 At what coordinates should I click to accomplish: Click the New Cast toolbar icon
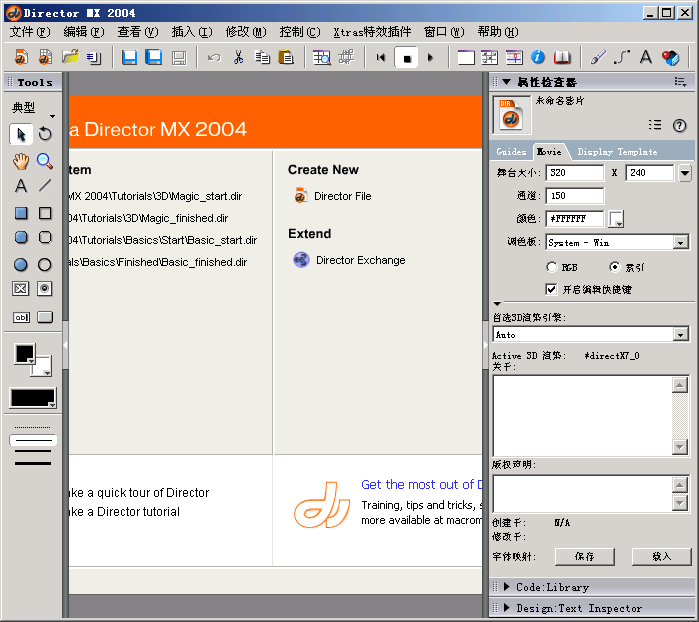pos(45,58)
